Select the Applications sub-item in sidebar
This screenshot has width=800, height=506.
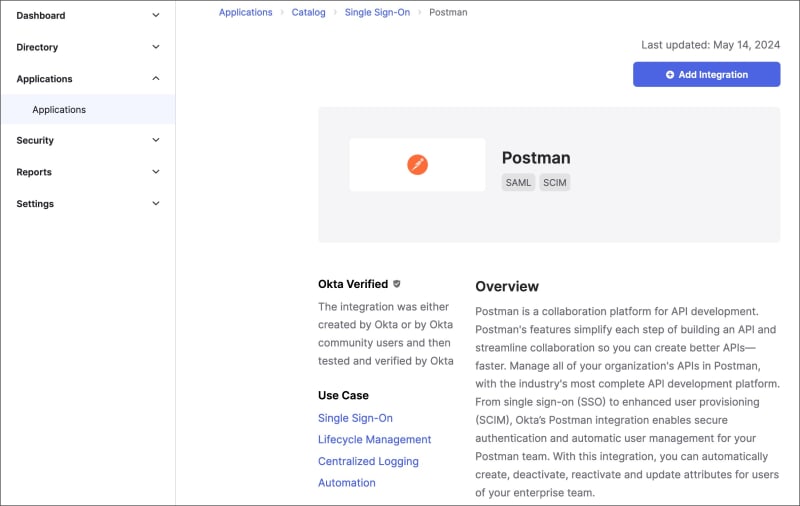point(88,110)
